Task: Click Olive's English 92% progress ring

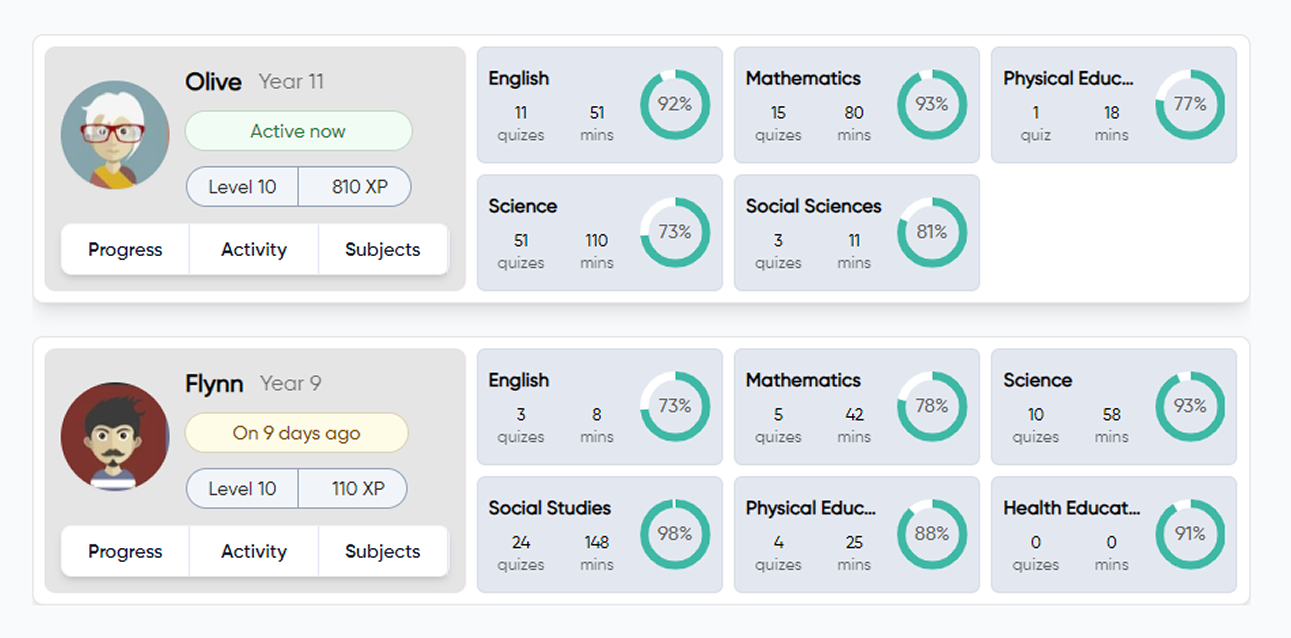Action: [x=675, y=104]
